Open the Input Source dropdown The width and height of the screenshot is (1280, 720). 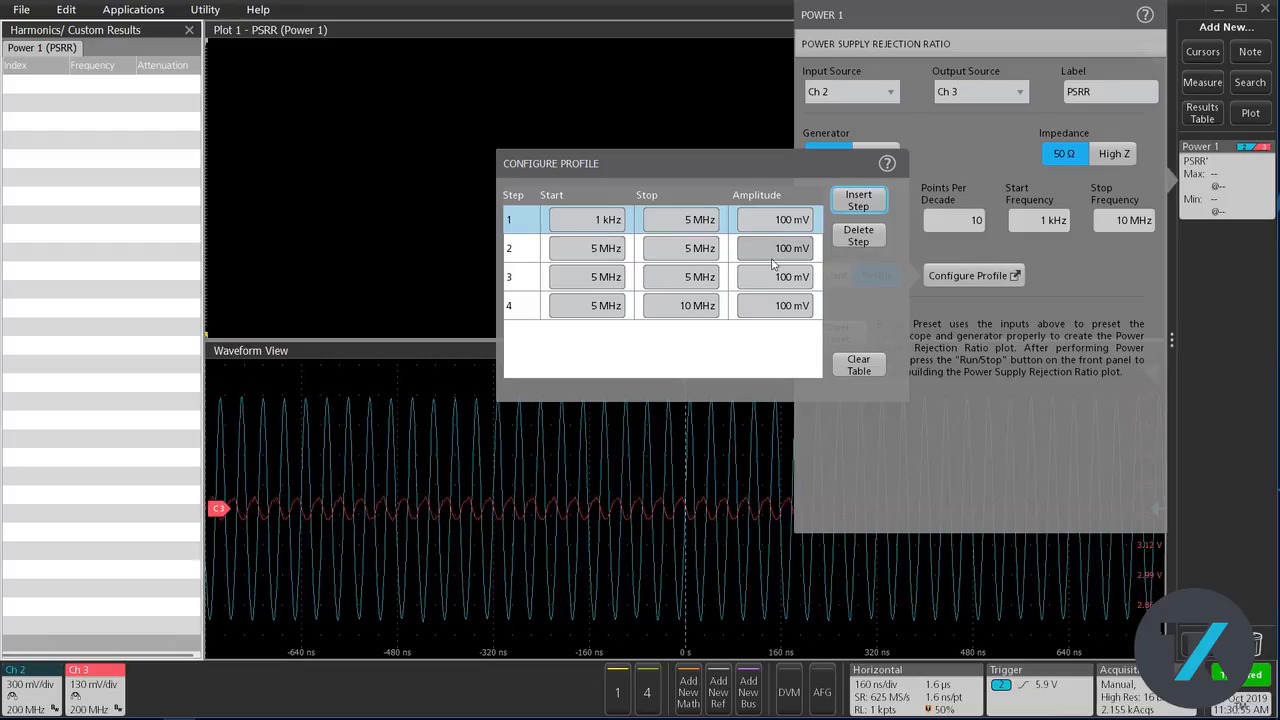851,91
